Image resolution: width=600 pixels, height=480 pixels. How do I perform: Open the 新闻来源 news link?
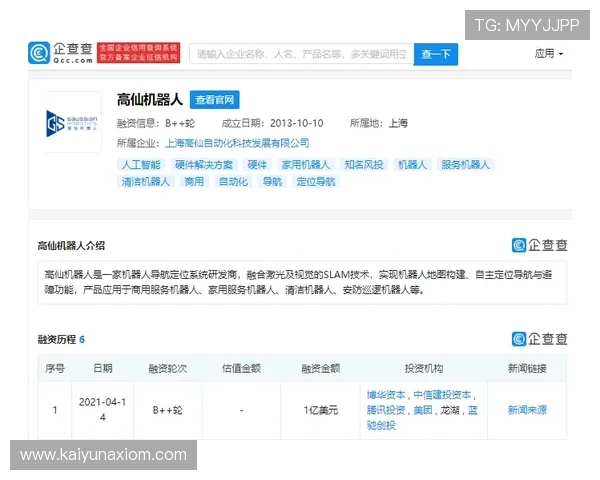click(527, 410)
